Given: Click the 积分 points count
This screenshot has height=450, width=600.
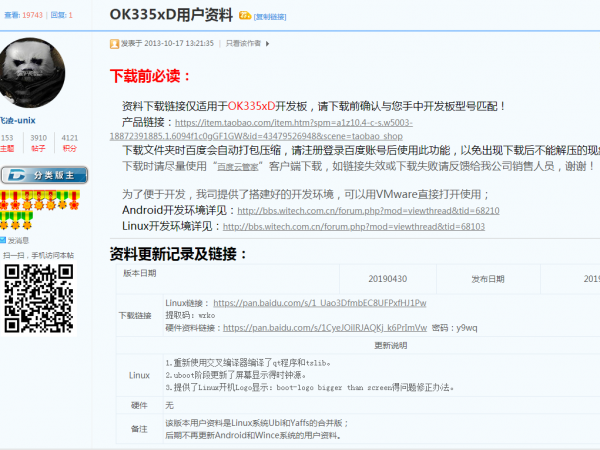Looking at the screenshot, I should pos(70,138).
